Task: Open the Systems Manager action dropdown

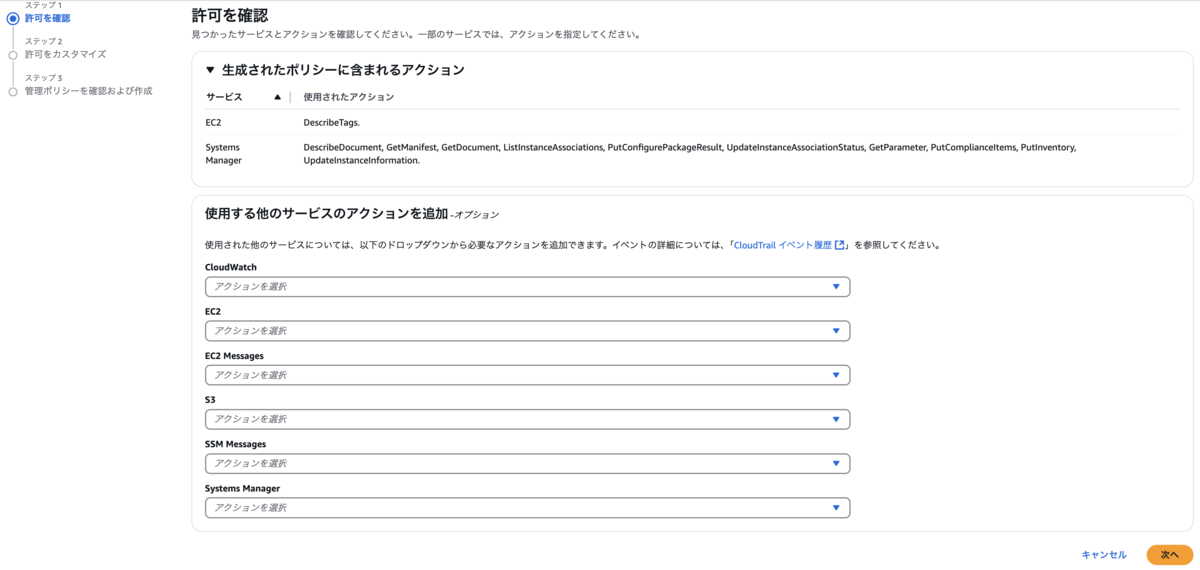Action: tap(527, 508)
